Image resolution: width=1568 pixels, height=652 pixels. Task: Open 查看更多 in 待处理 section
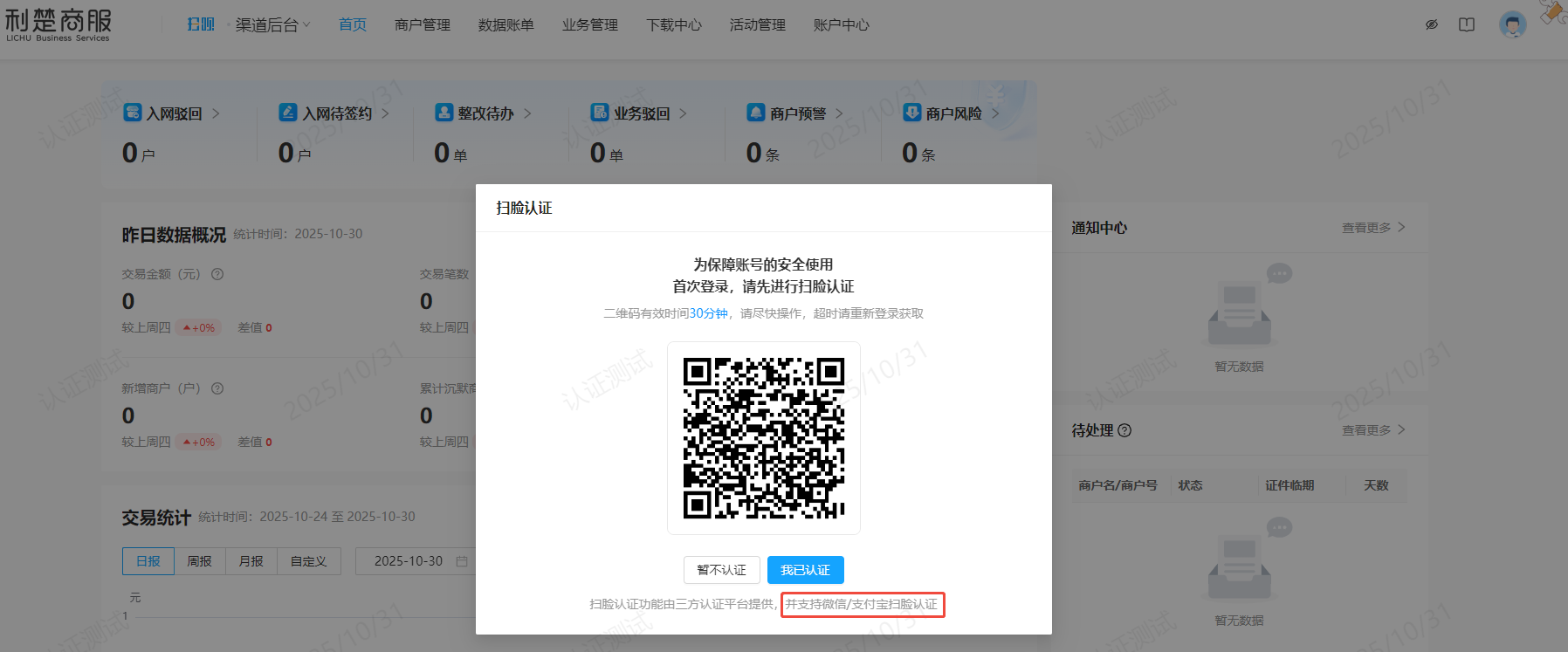[x=1372, y=430]
